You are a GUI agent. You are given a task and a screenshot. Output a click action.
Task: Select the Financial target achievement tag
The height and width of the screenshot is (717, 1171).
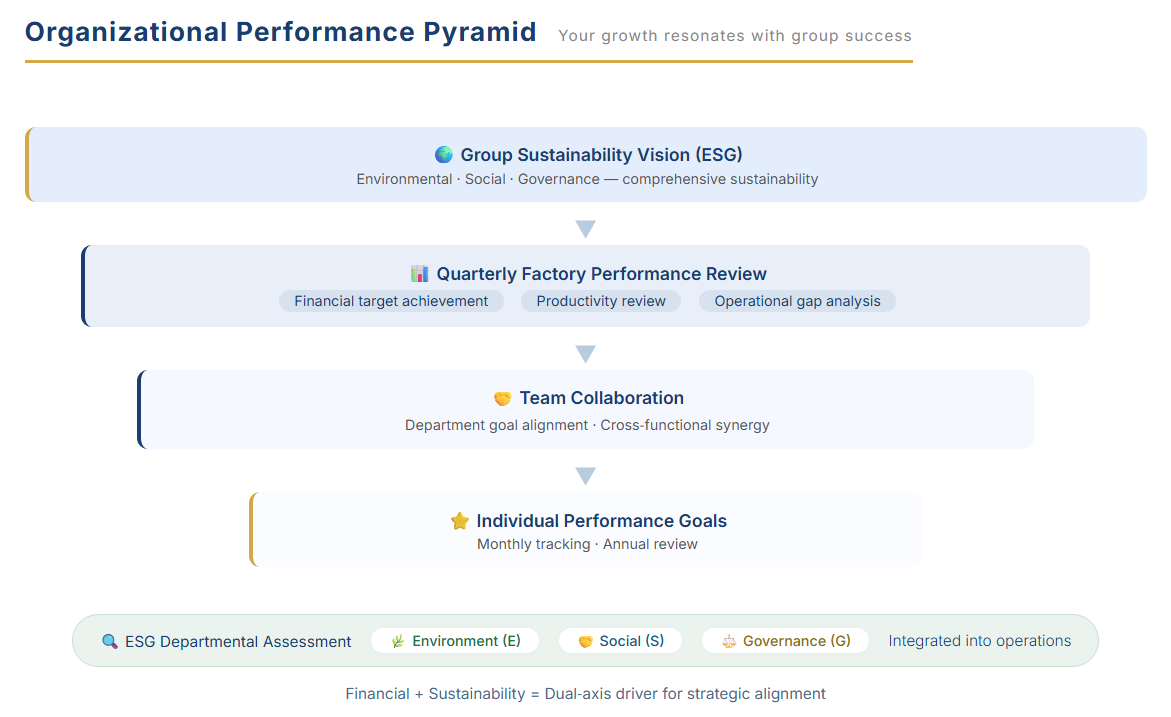391,301
